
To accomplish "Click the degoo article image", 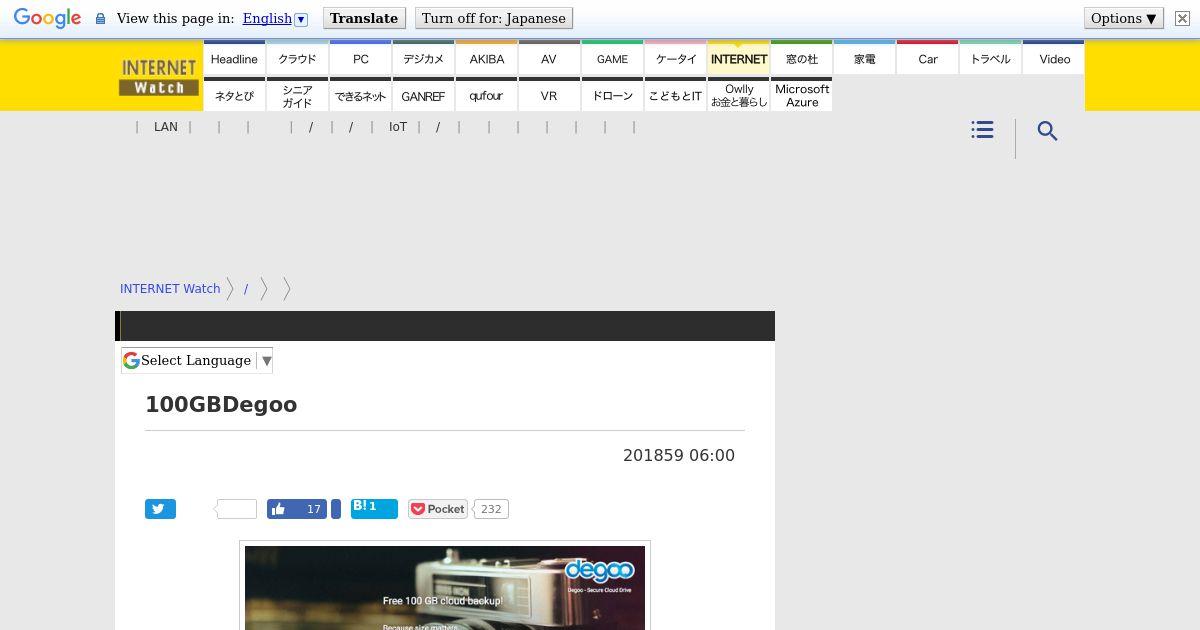I will (x=445, y=588).
